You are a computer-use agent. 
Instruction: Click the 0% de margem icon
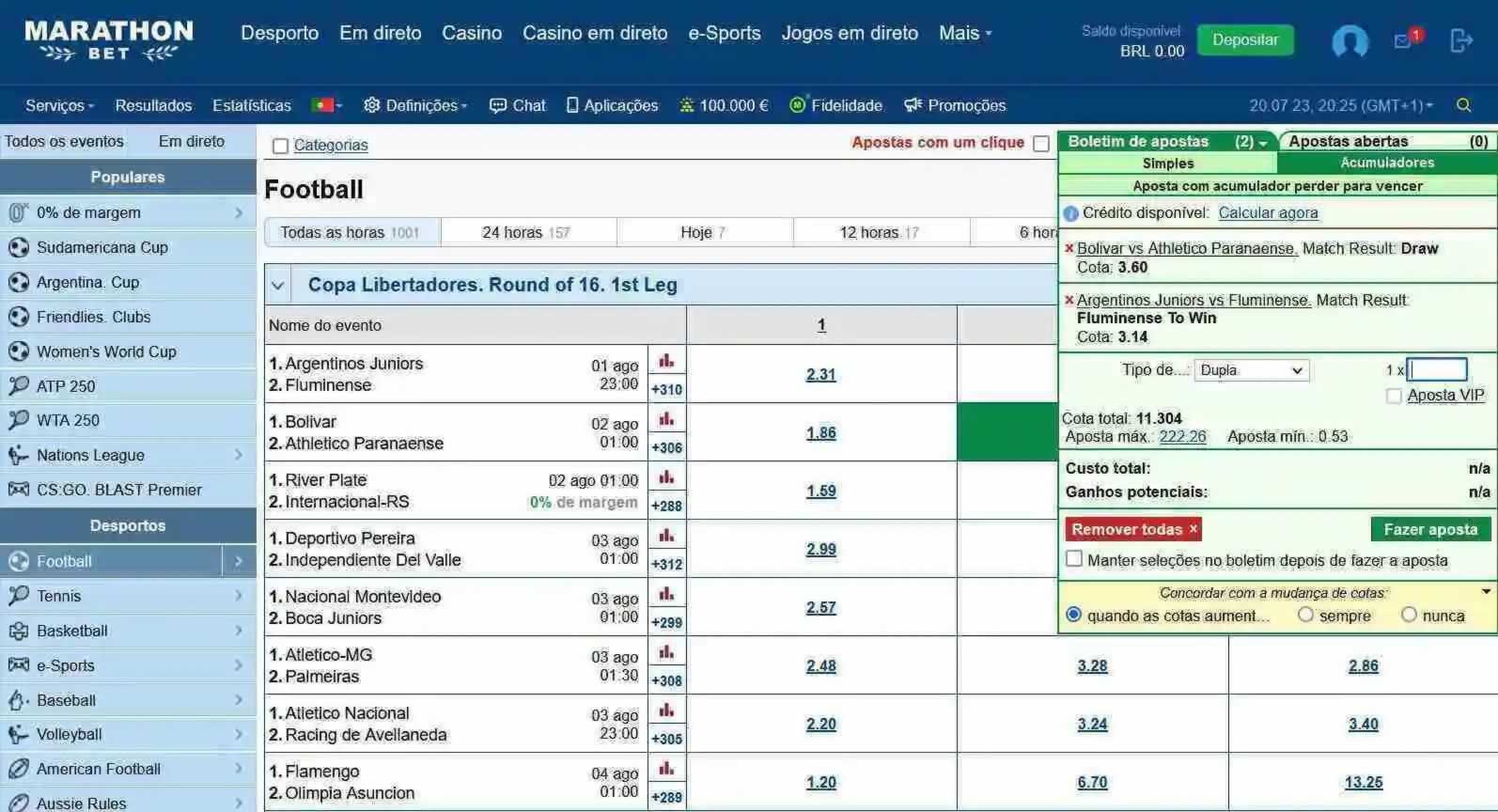click(x=19, y=212)
